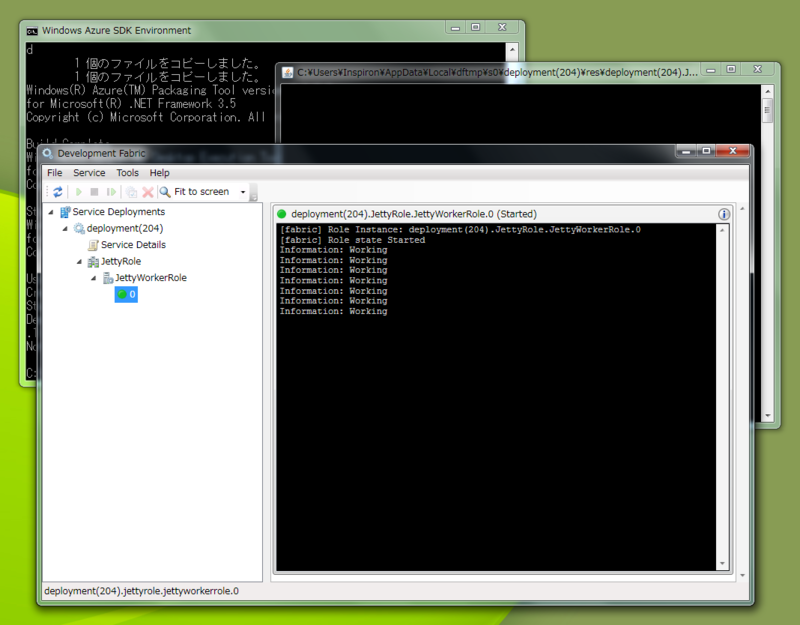Viewport: 800px width, 625px height.
Task: Open the File menu
Action: pyautogui.click(x=55, y=173)
